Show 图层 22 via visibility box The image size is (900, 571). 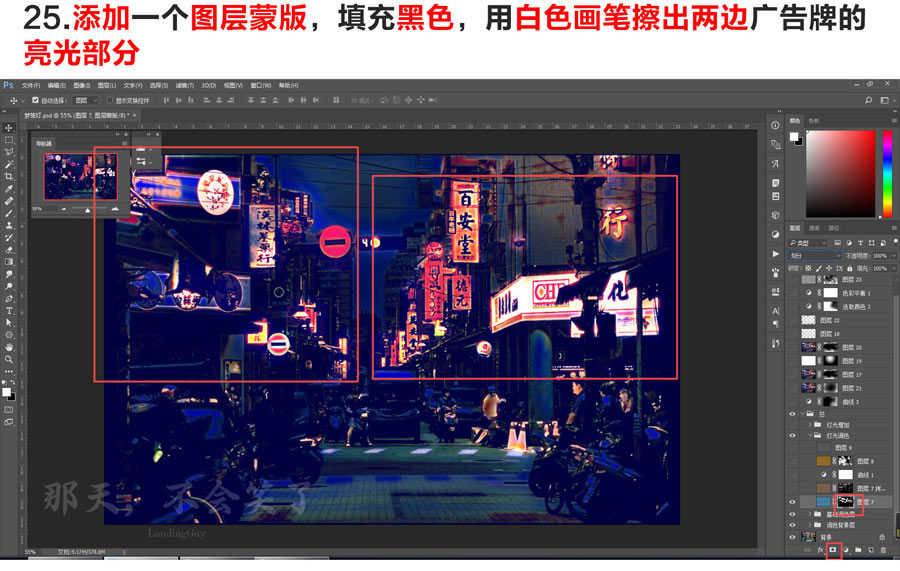793,320
